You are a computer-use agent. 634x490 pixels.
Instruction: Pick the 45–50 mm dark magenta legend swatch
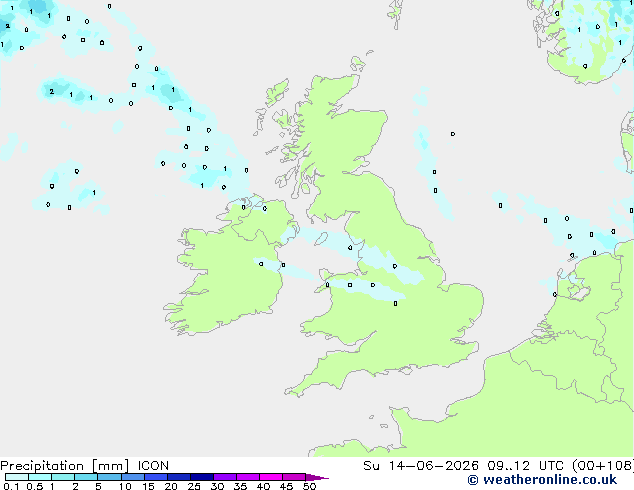tap(293, 477)
